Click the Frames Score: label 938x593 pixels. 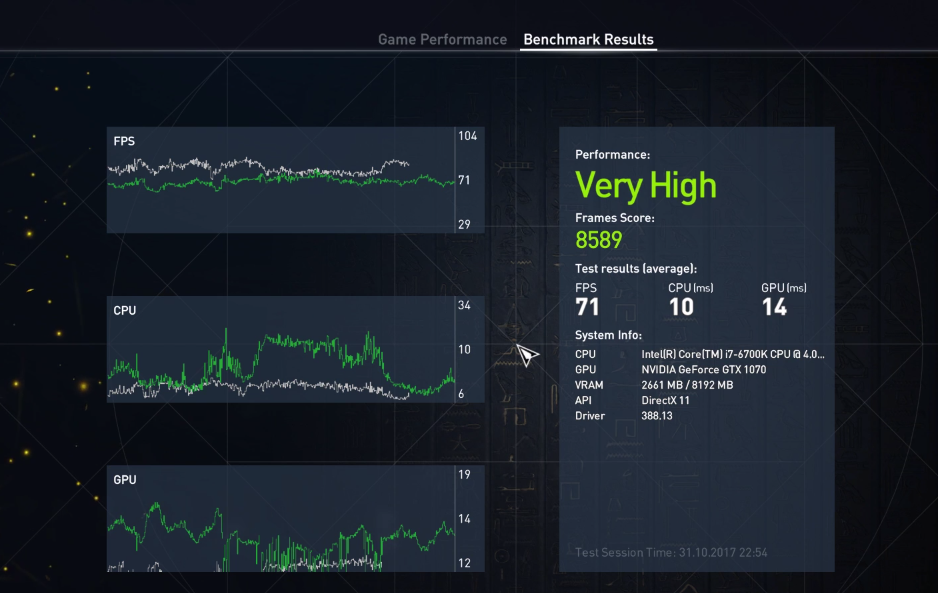coord(614,218)
